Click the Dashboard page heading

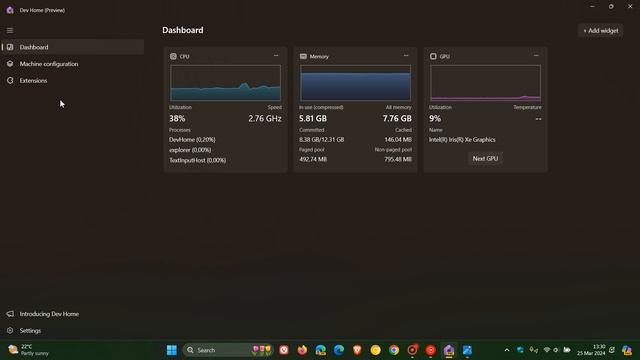(x=183, y=30)
